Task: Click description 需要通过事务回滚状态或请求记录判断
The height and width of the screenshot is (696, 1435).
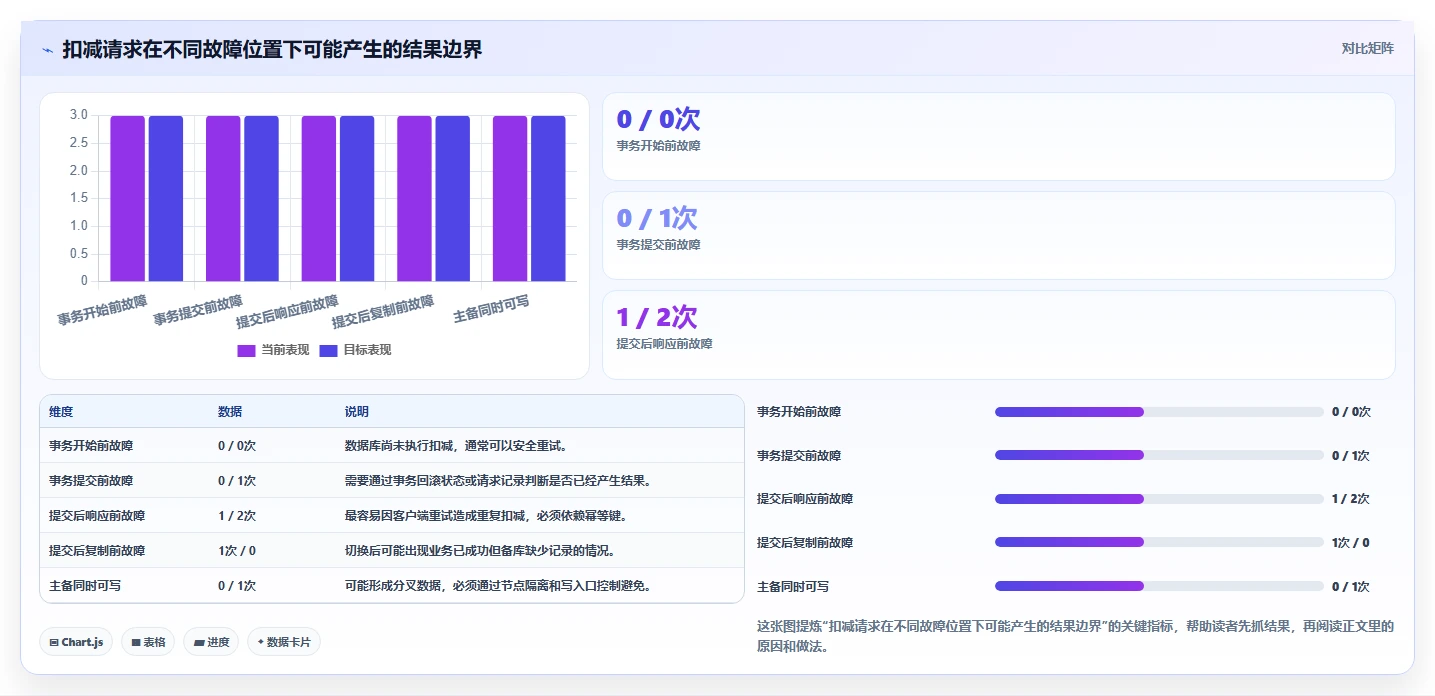Action: tap(498, 481)
